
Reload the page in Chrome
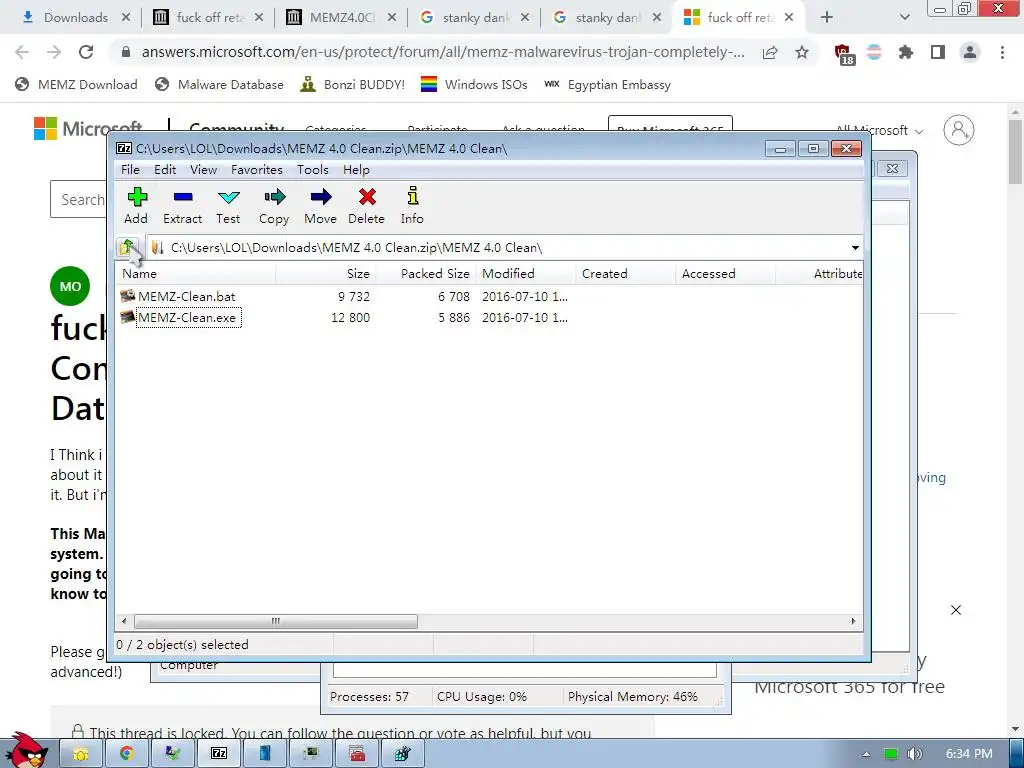tap(86, 52)
